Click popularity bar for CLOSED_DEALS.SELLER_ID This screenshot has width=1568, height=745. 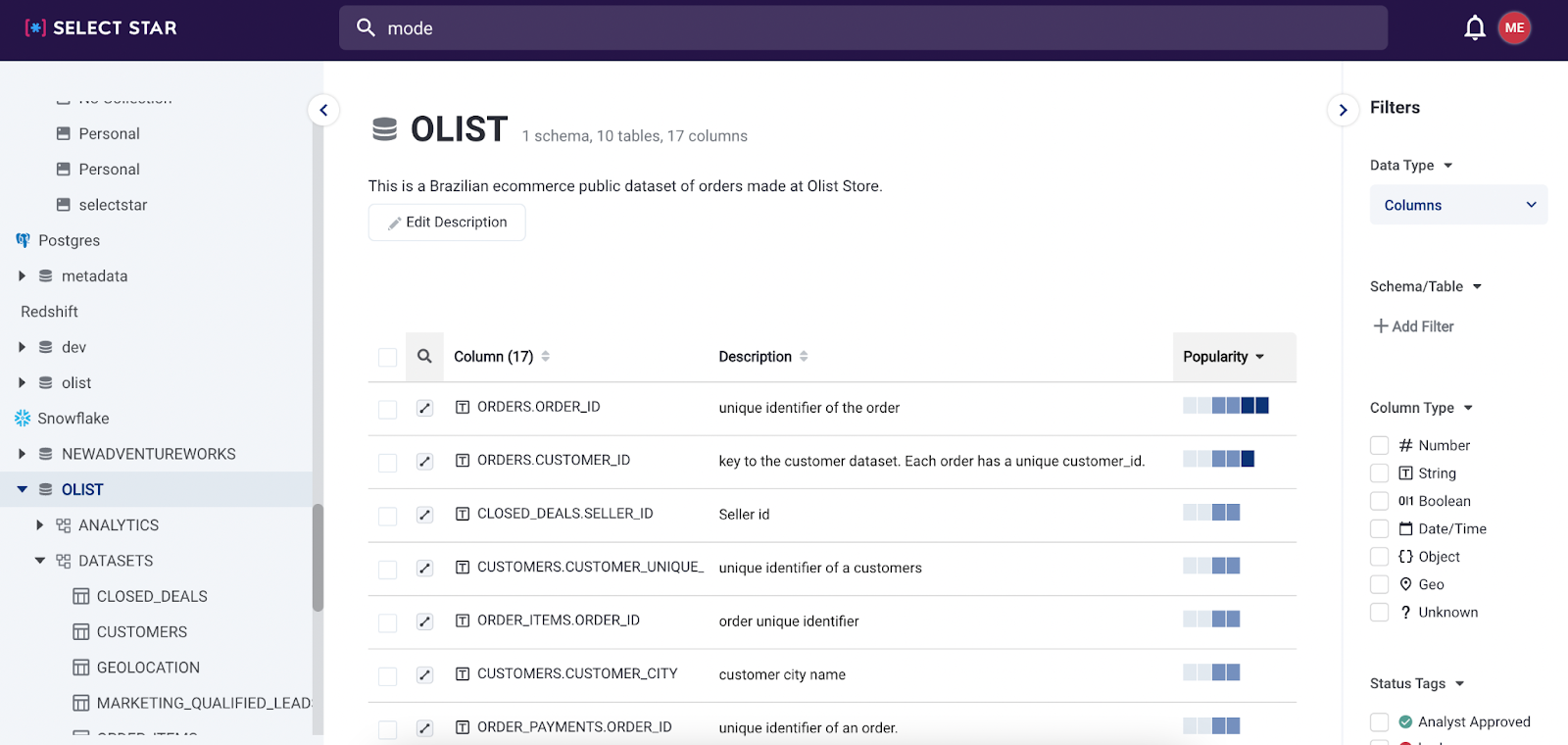[1211, 513]
